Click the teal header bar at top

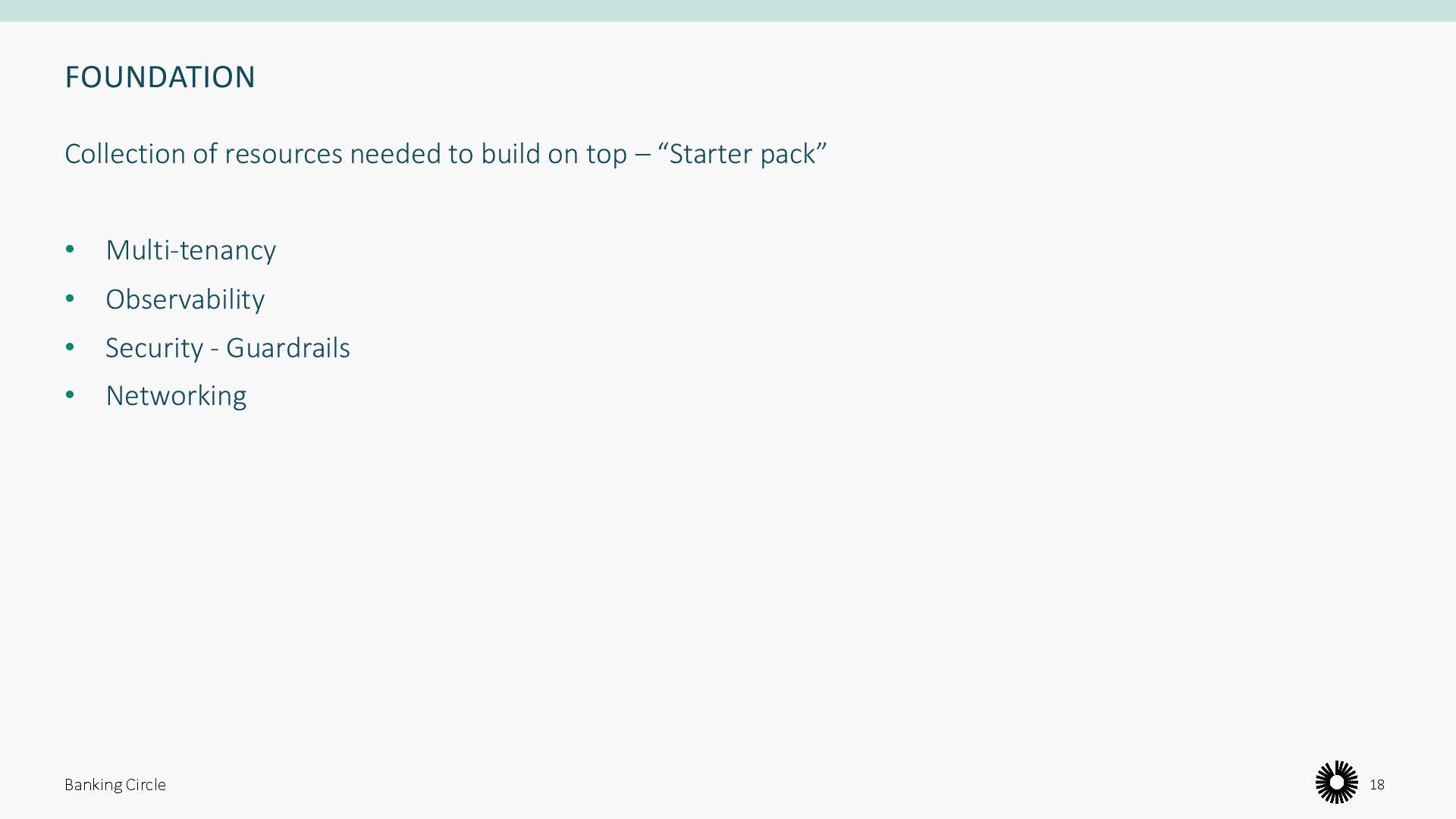tap(728, 11)
